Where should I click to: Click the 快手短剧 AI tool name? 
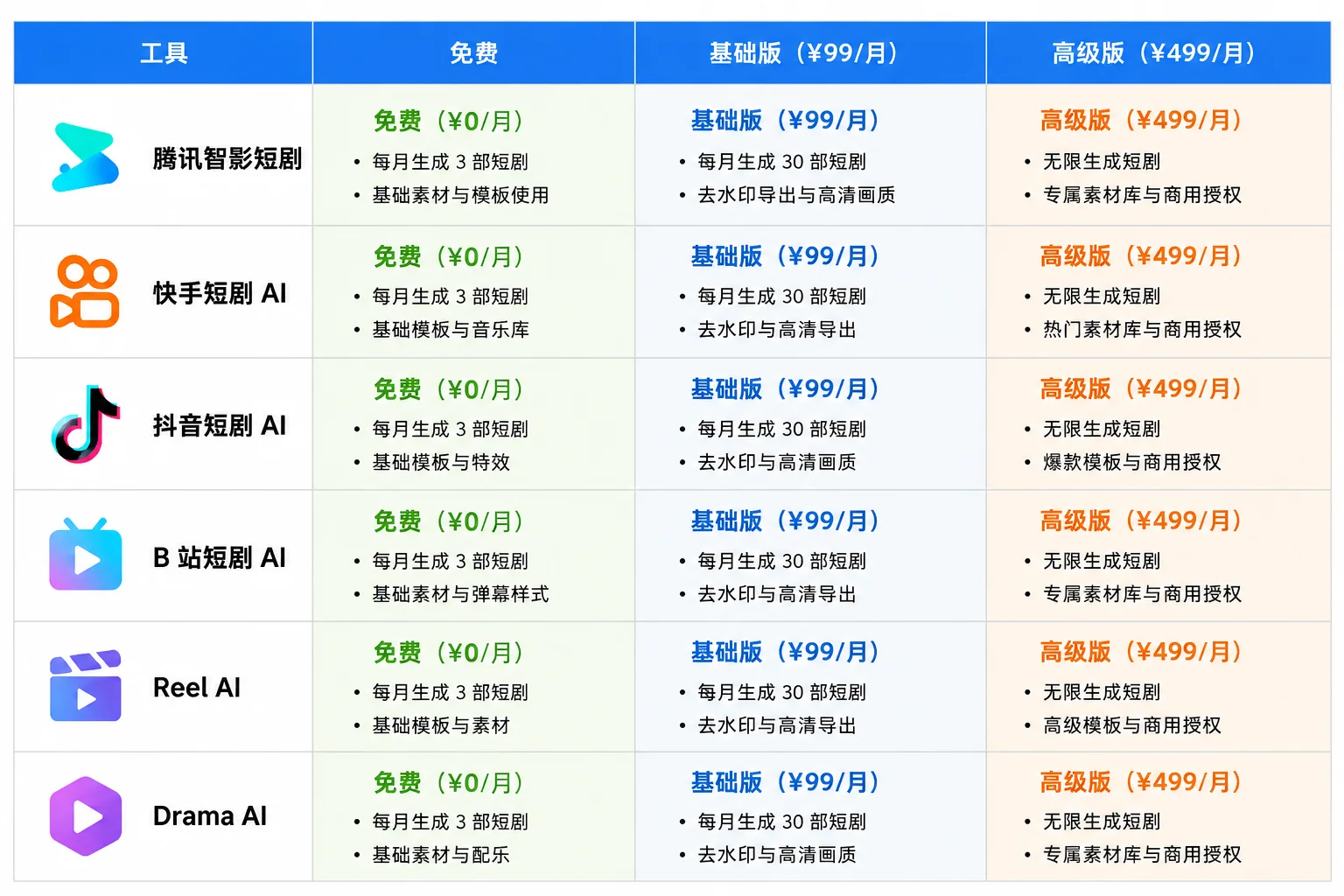220,293
